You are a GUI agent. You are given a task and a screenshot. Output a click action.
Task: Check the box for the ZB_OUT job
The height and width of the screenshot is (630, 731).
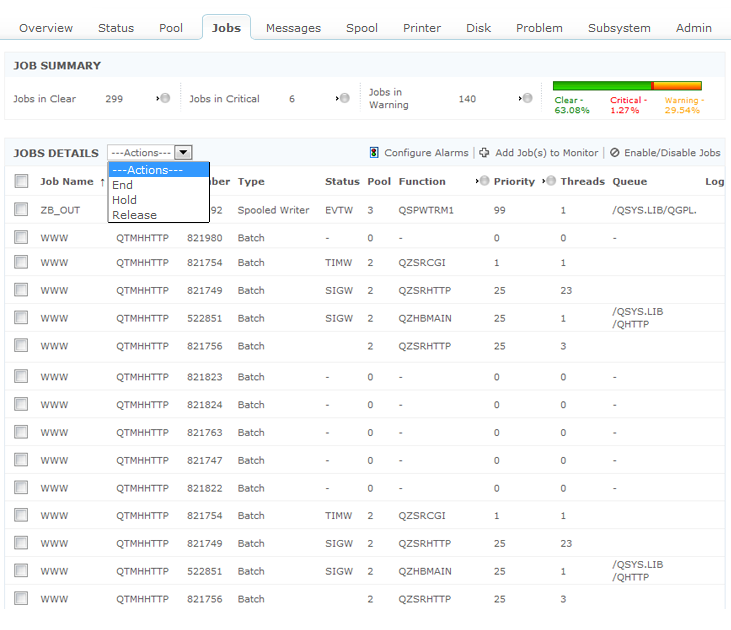[21, 210]
